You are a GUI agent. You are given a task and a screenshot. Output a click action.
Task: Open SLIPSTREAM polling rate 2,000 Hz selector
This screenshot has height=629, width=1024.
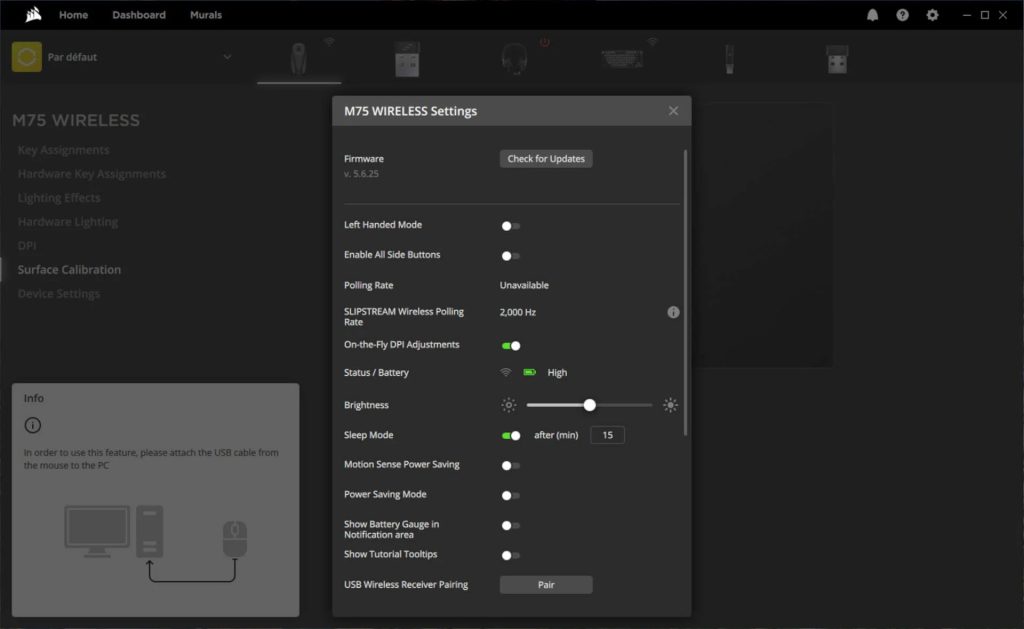518,313
